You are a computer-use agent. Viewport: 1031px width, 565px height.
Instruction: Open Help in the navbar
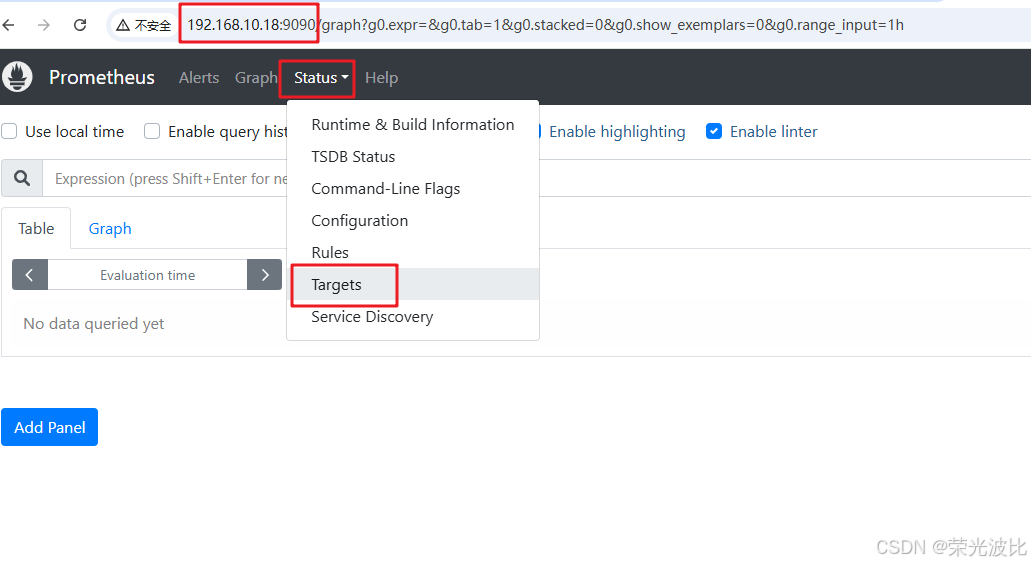click(x=381, y=78)
